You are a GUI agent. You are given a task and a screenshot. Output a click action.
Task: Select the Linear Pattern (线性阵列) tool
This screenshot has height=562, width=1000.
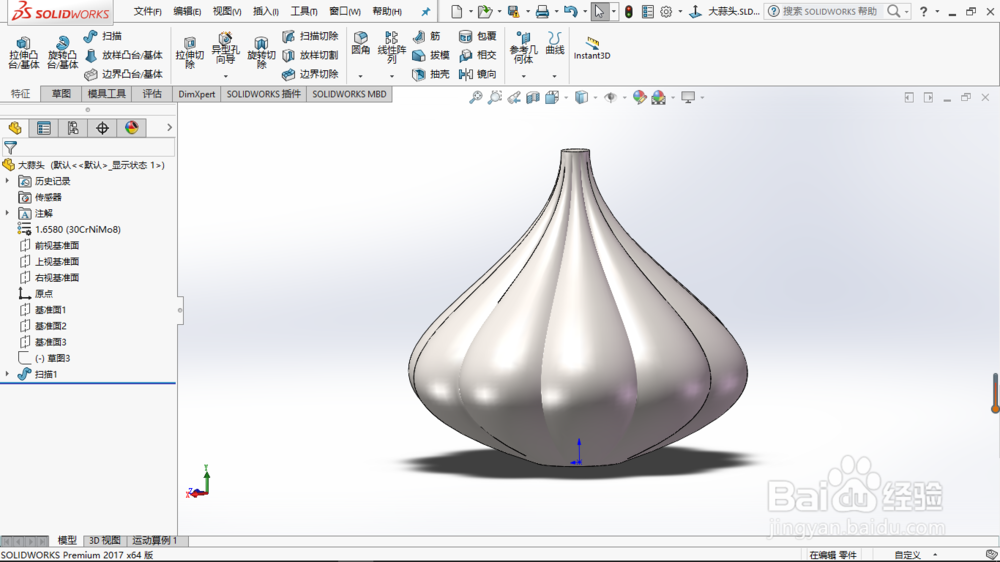coord(392,48)
